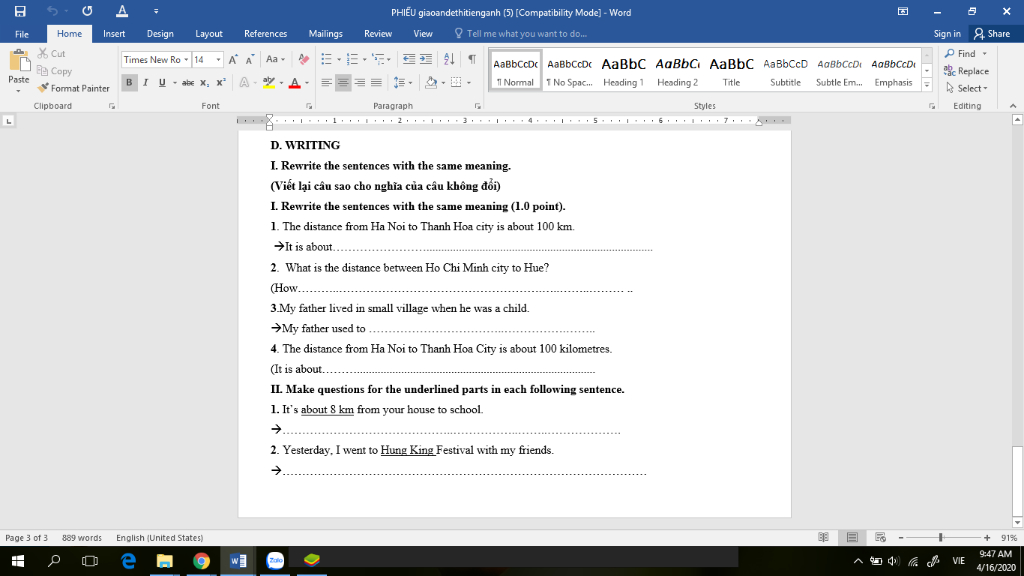
Task: Apply strikethrough formatting
Action: click(187, 82)
